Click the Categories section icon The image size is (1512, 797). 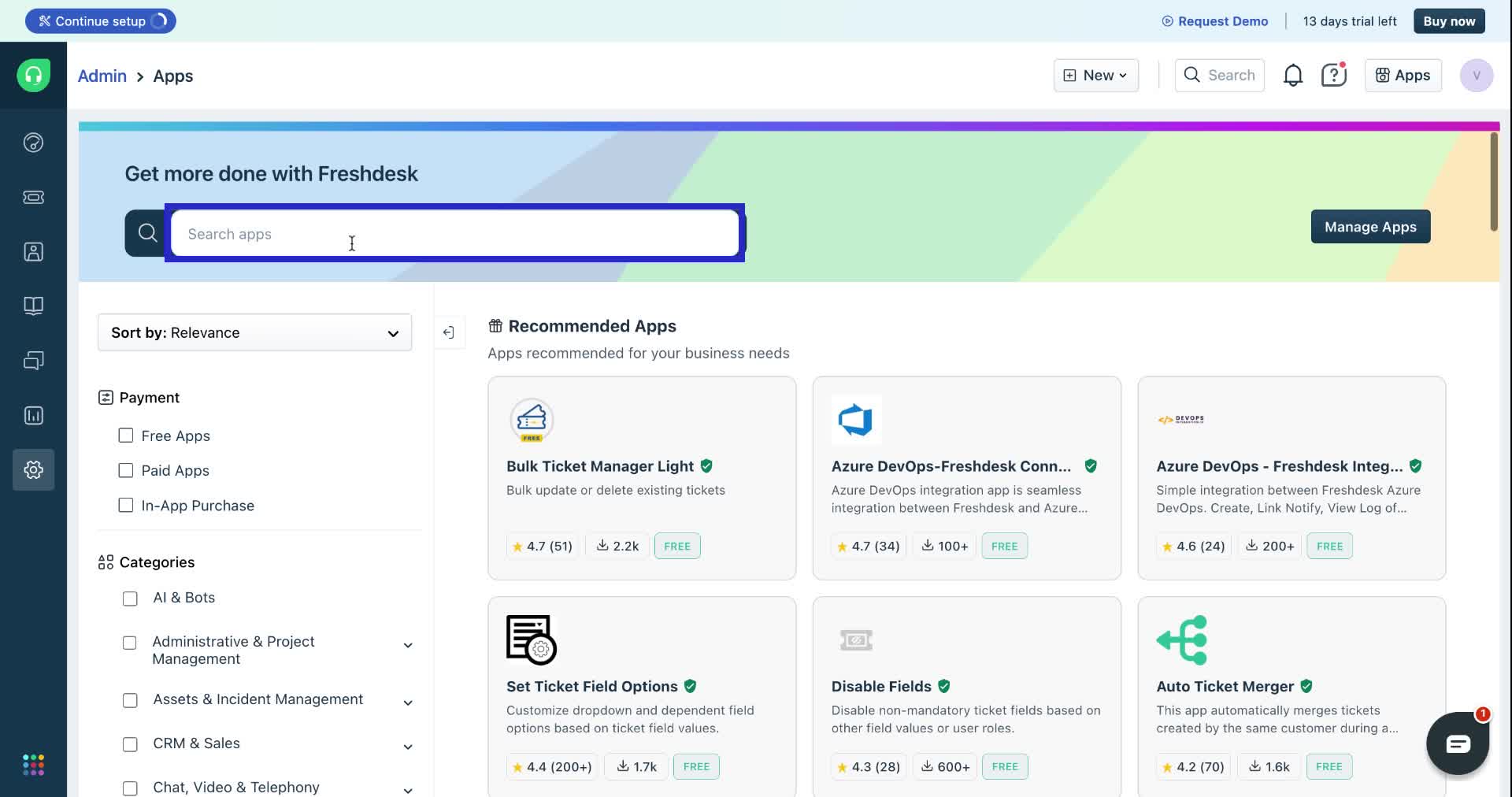point(106,562)
